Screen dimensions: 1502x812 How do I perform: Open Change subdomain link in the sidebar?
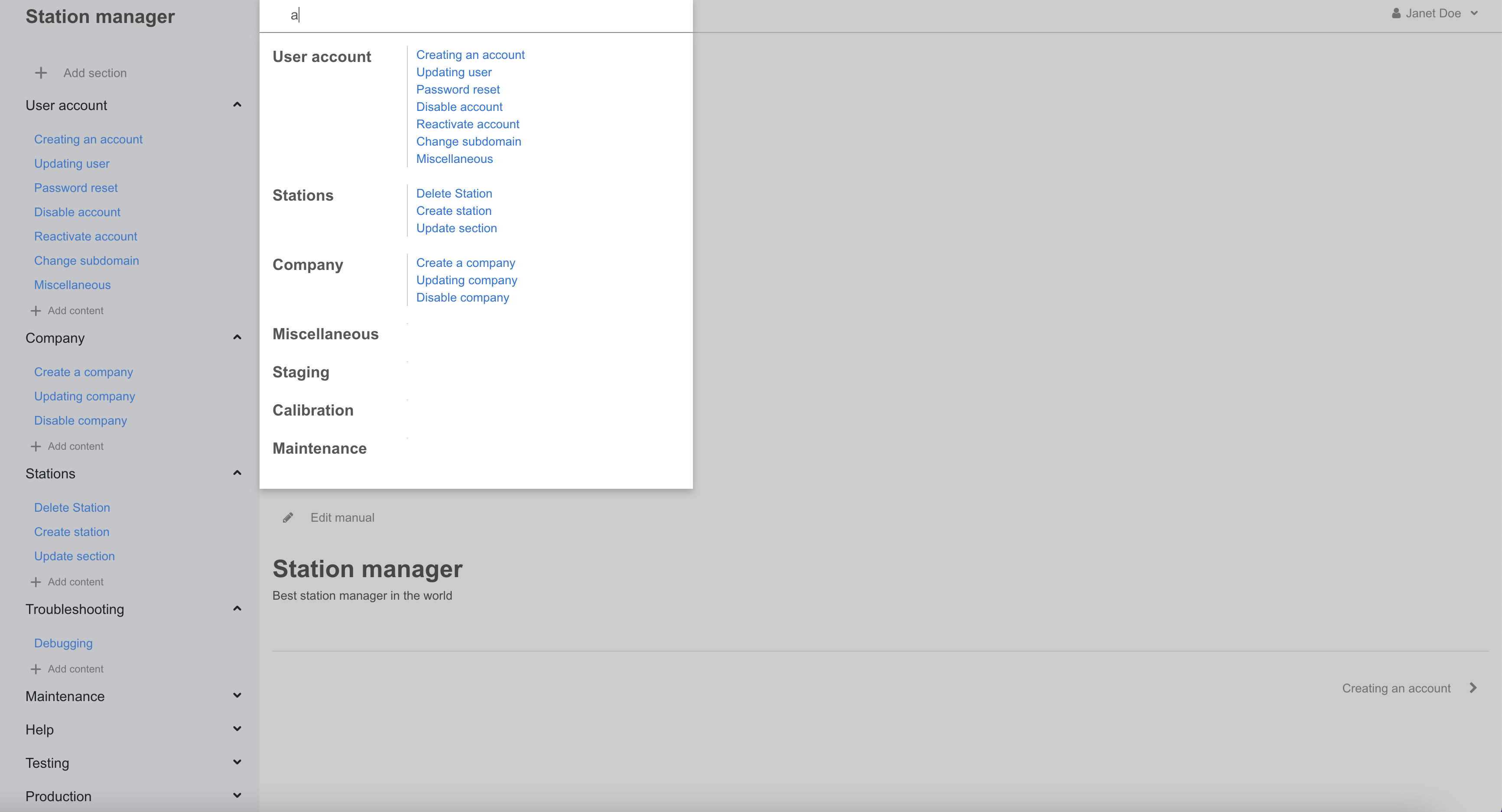coord(86,260)
